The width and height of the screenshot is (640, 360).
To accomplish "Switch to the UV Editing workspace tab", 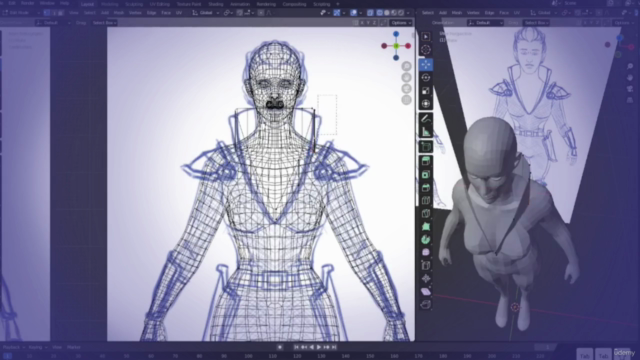I will click(160, 4).
